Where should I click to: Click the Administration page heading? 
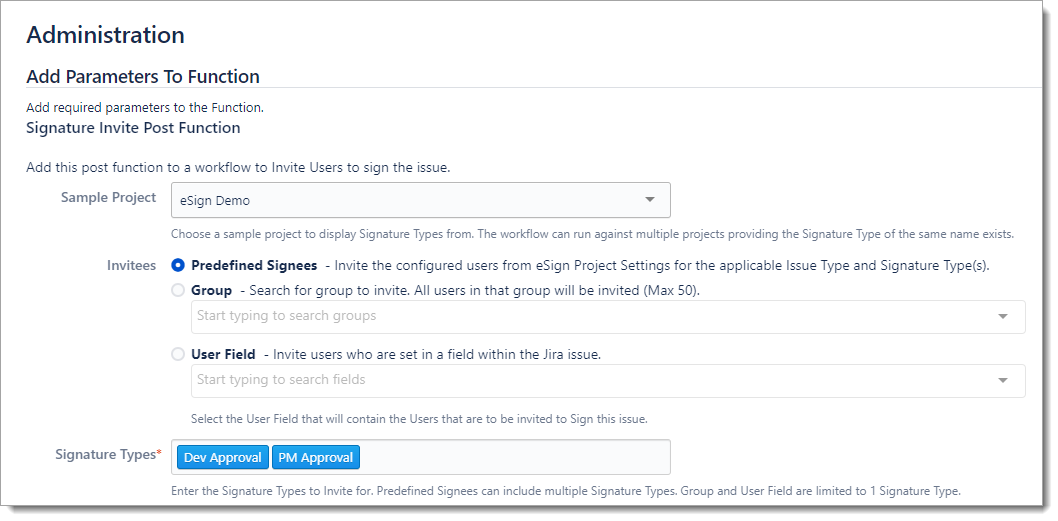pos(105,35)
